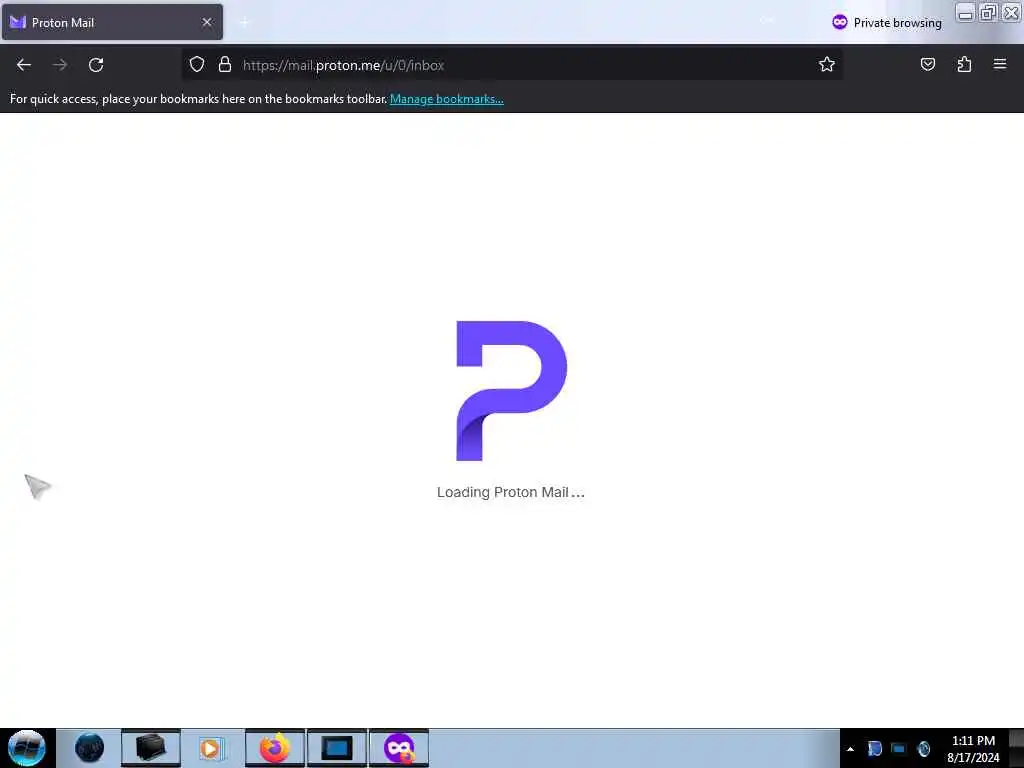1024x768 pixels.
Task: Click the Private browsing indicator
Action: (886, 23)
